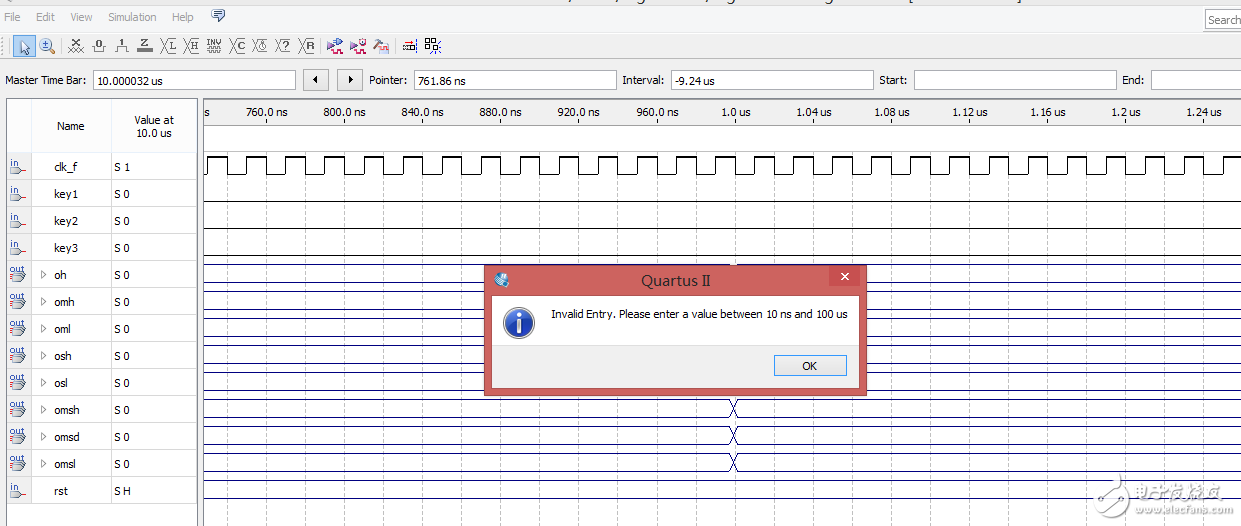
Task: Click the 1.0 us time ruler mark
Action: (x=736, y=112)
